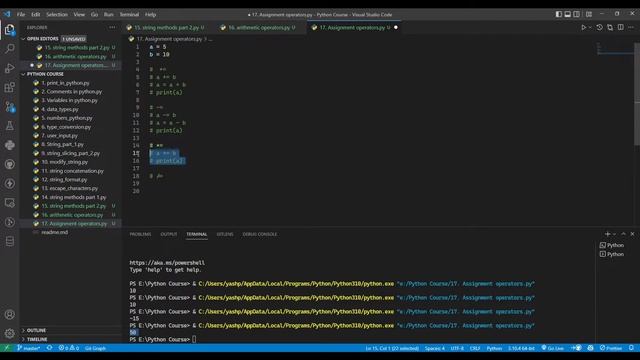Open Explorer Views and More Actions ellipsis
This screenshot has height=360, width=640.
click(112, 27)
